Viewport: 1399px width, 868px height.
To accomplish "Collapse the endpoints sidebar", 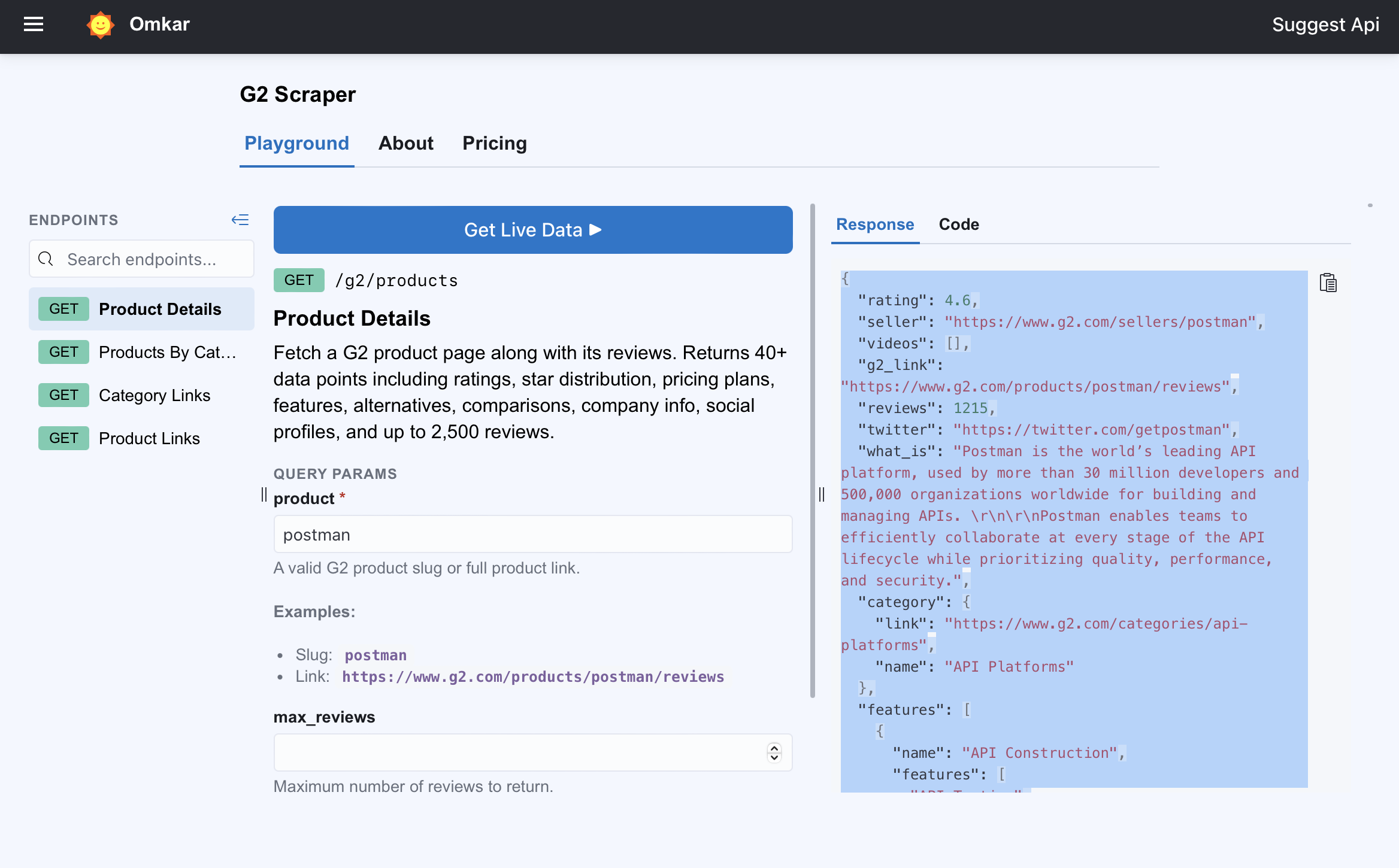I will tap(240, 220).
